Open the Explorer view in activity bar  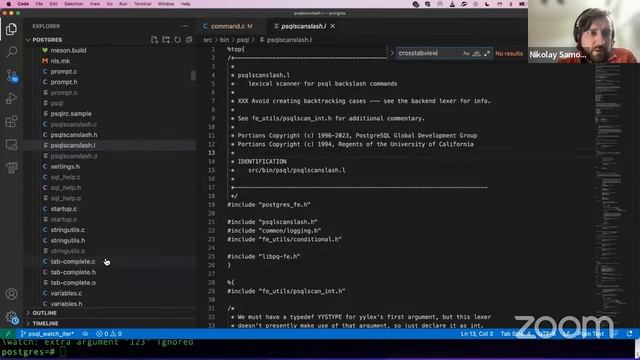coord(11,29)
